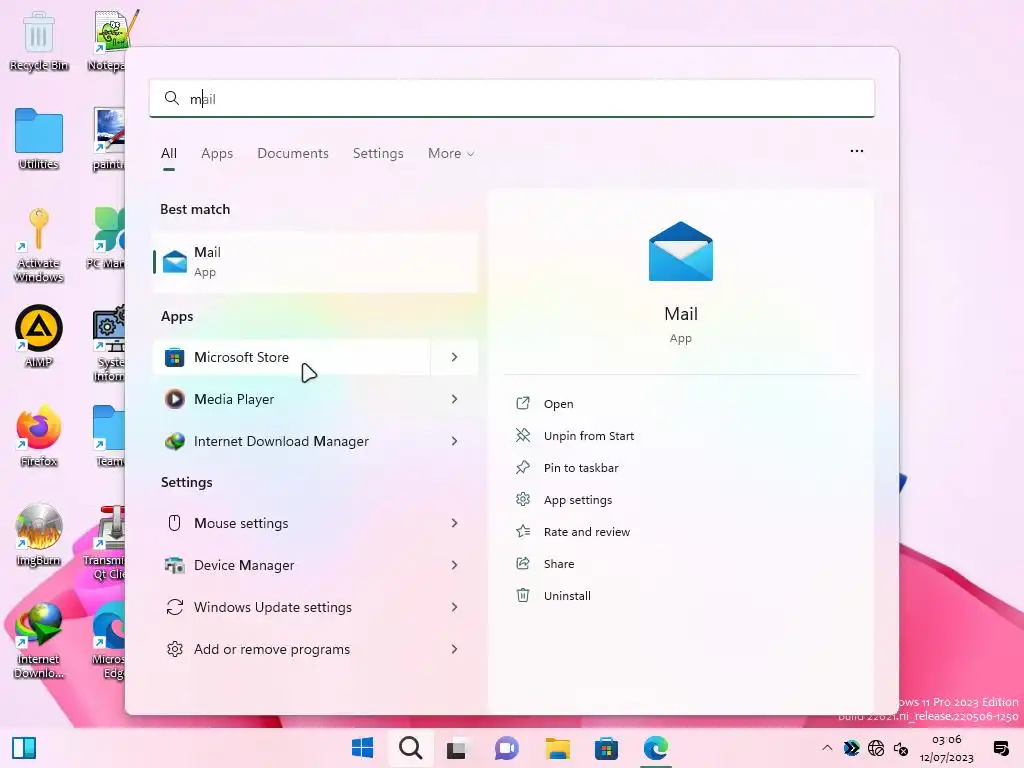Open the More filter dropdown
This screenshot has height=768, width=1024.
click(451, 153)
